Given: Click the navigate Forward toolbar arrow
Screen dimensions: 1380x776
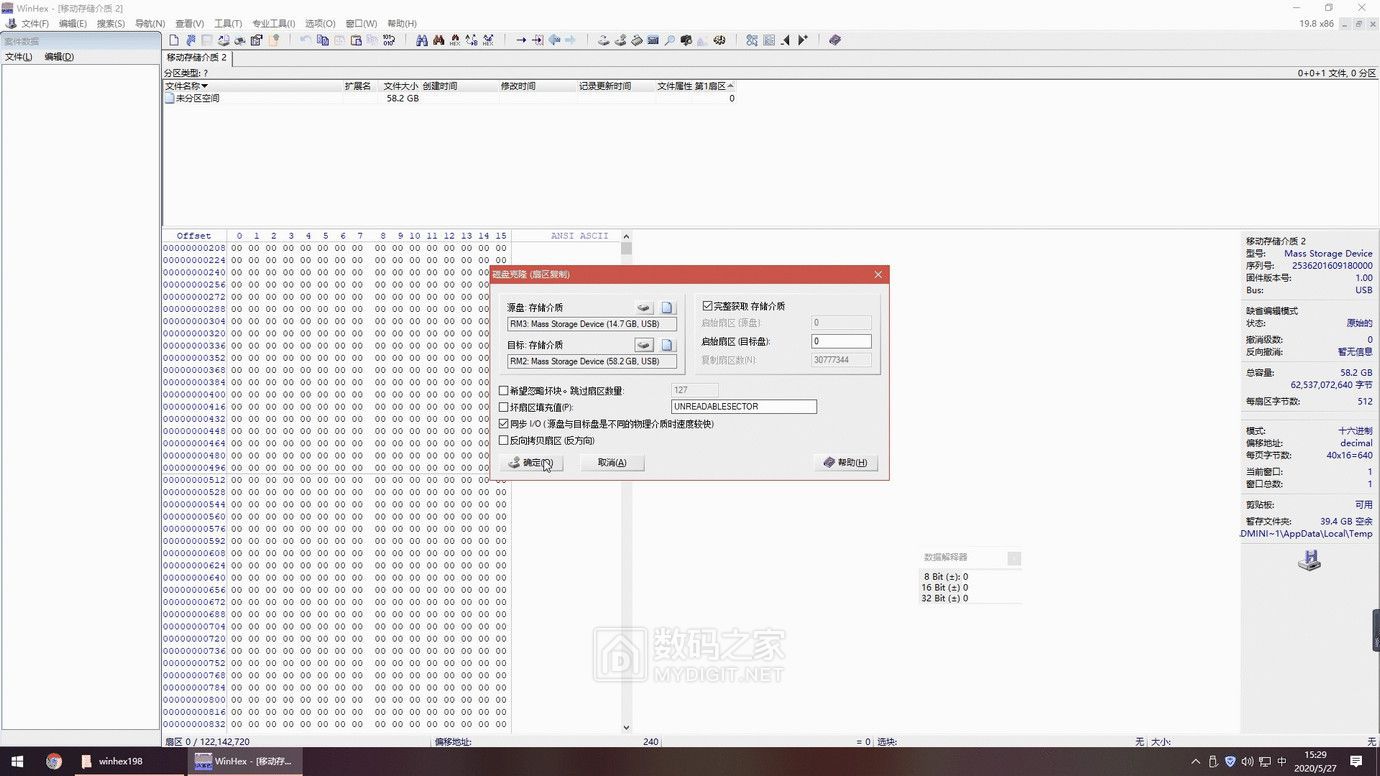Looking at the screenshot, I should (570, 40).
